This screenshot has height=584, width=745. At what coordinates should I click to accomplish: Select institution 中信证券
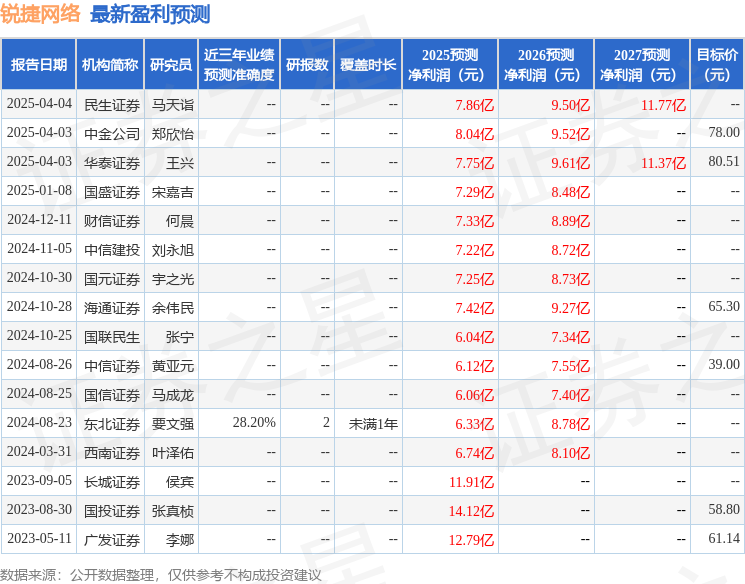tap(112, 366)
